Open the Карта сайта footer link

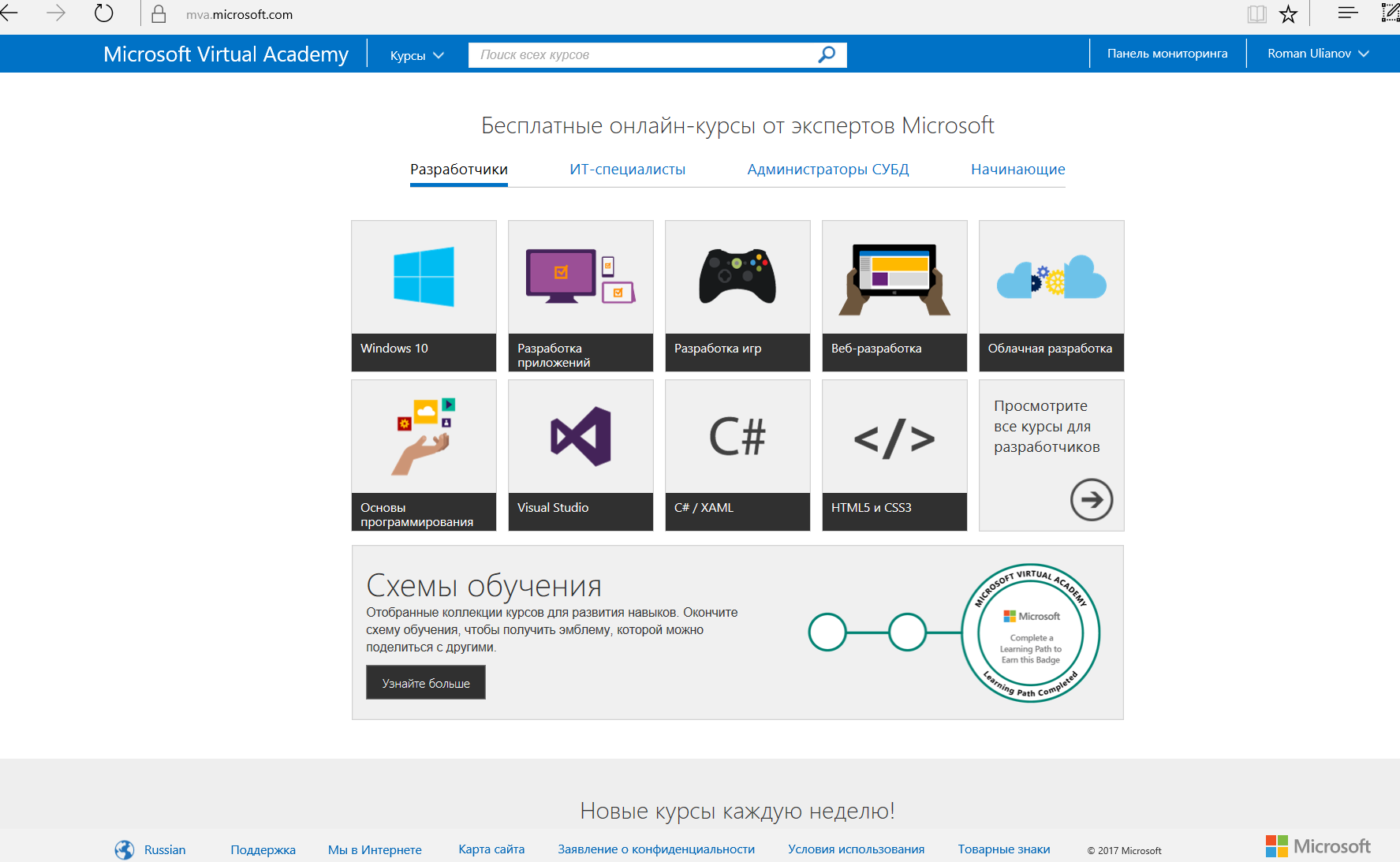(491, 849)
